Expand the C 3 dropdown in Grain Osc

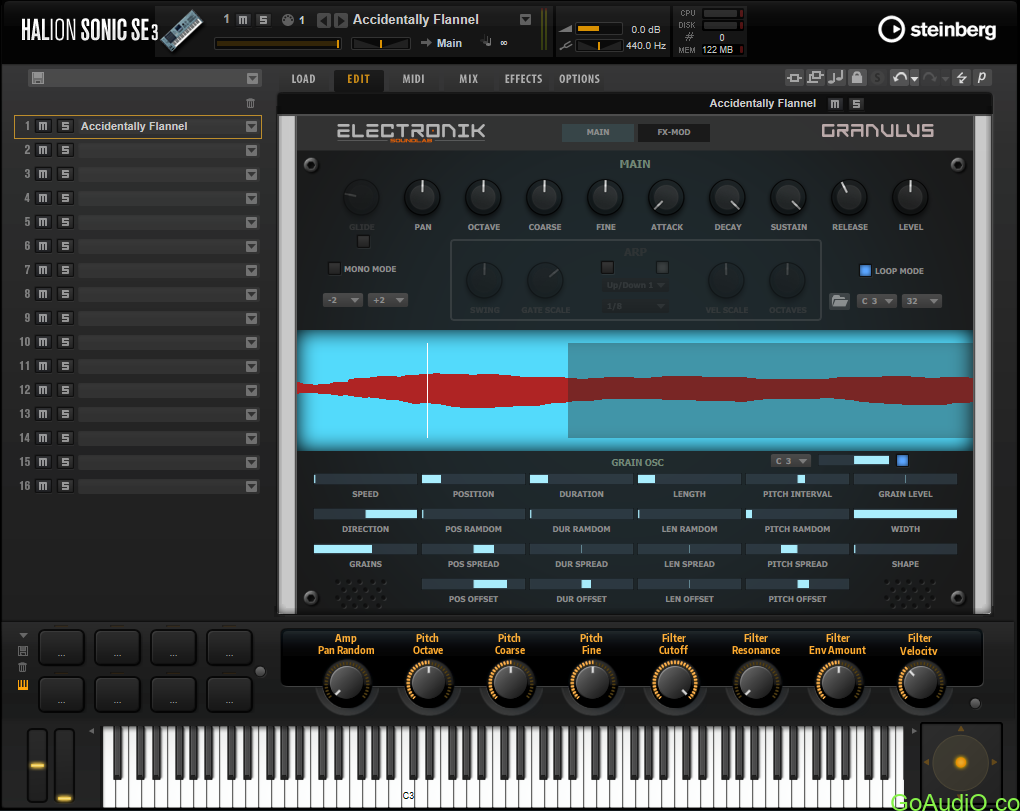[x=790, y=461]
